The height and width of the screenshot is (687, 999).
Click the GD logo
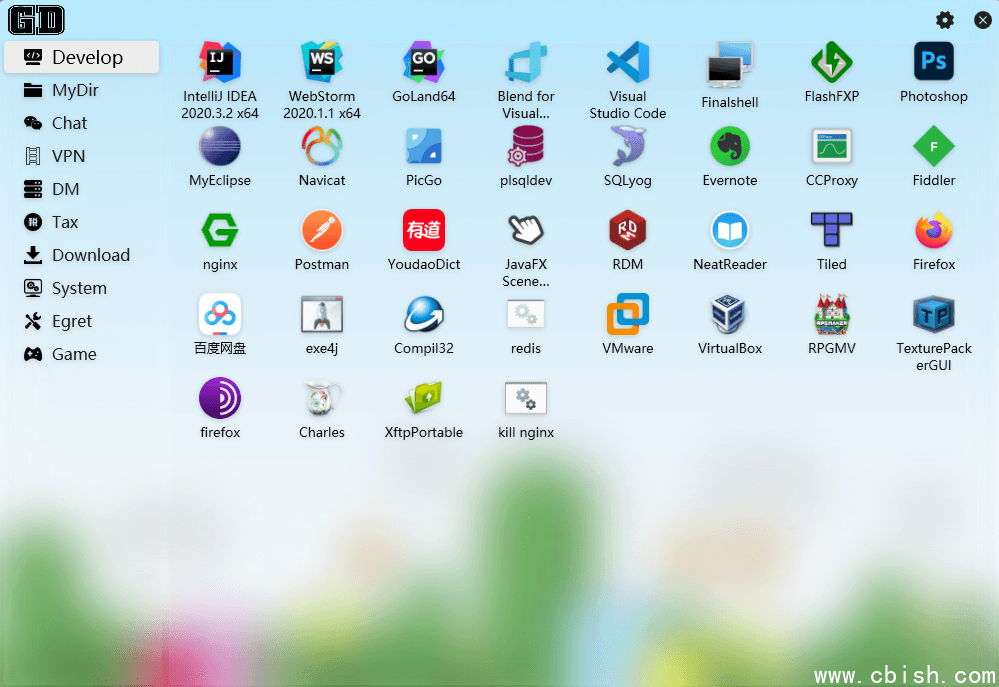[36, 20]
